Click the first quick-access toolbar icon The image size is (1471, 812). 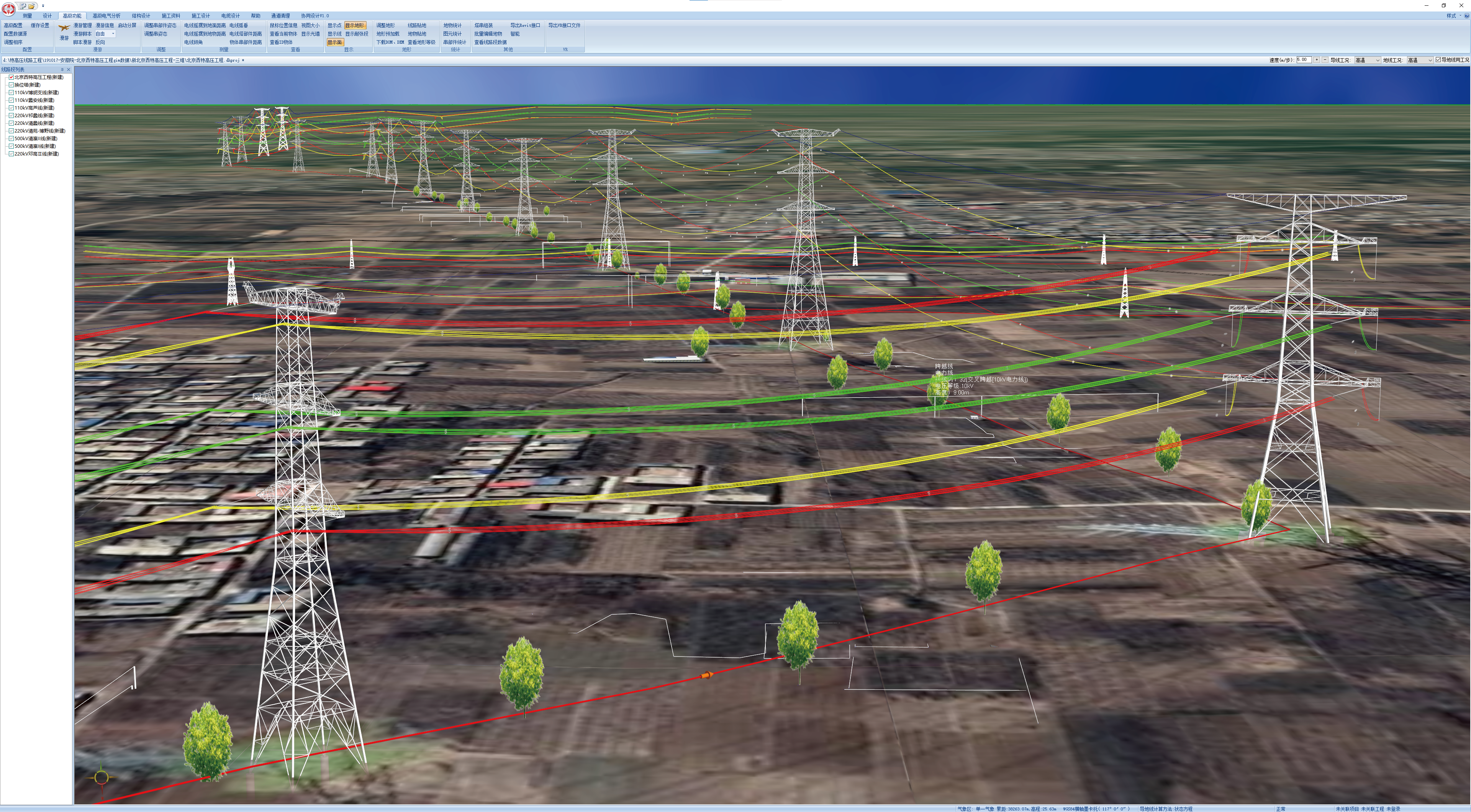click(x=23, y=6)
